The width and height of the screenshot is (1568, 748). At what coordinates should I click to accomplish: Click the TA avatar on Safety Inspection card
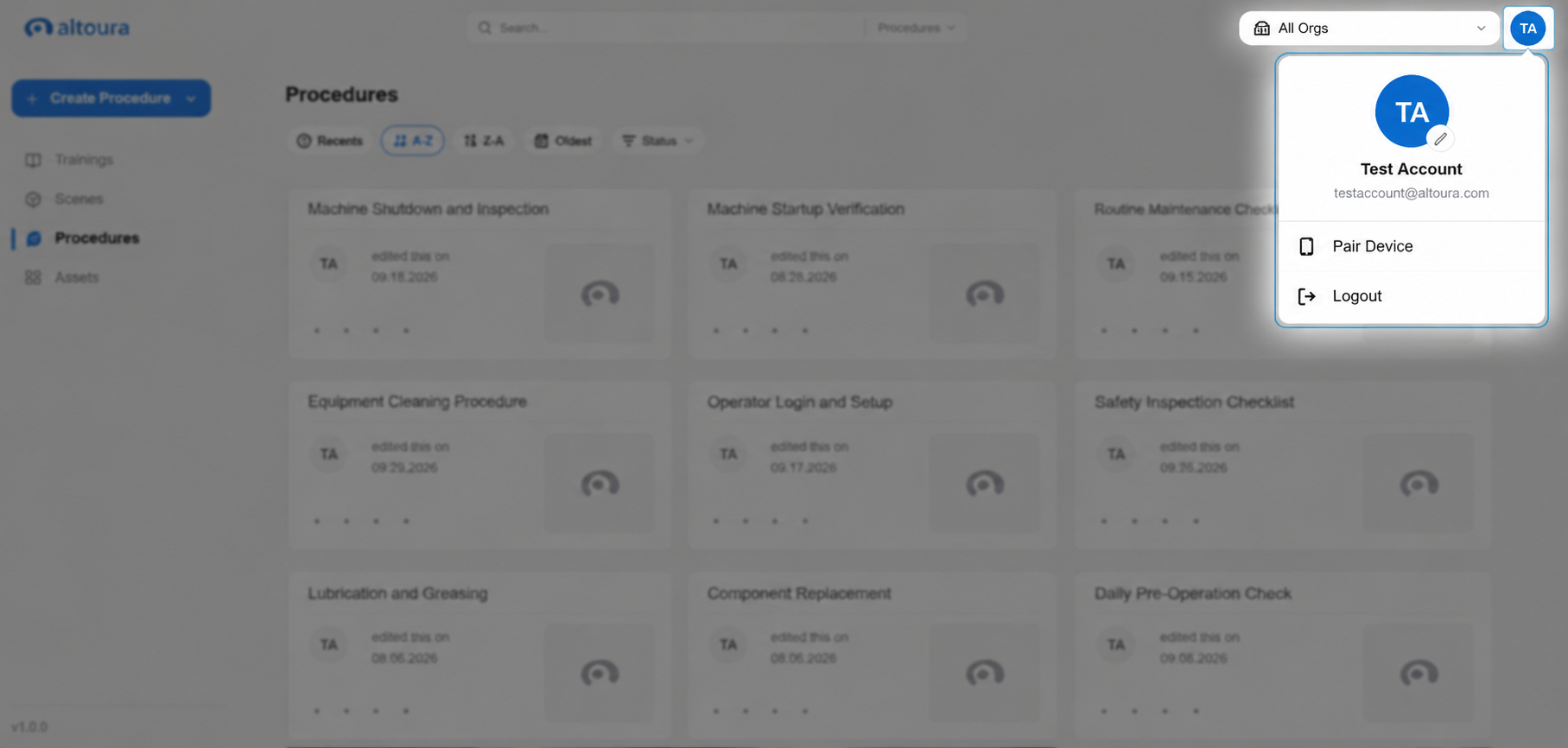[1116, 454]
